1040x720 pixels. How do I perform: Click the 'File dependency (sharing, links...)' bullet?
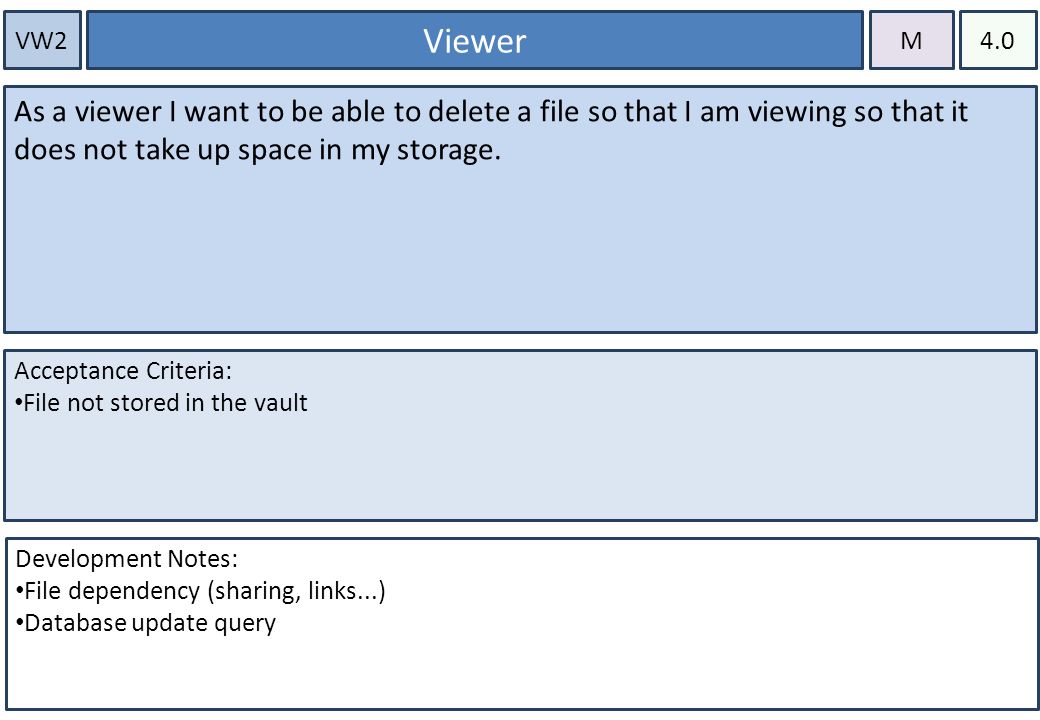point(200,591)
